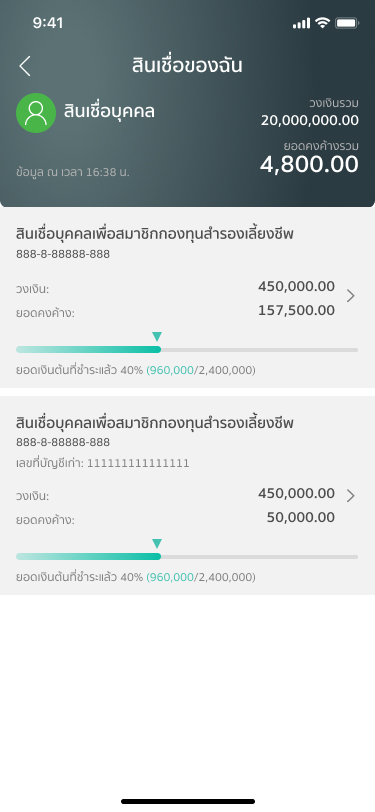The height and width of the screenshot is (812, 375).
Task: Tap the back arrow in header
Action: tap(25, 66)
